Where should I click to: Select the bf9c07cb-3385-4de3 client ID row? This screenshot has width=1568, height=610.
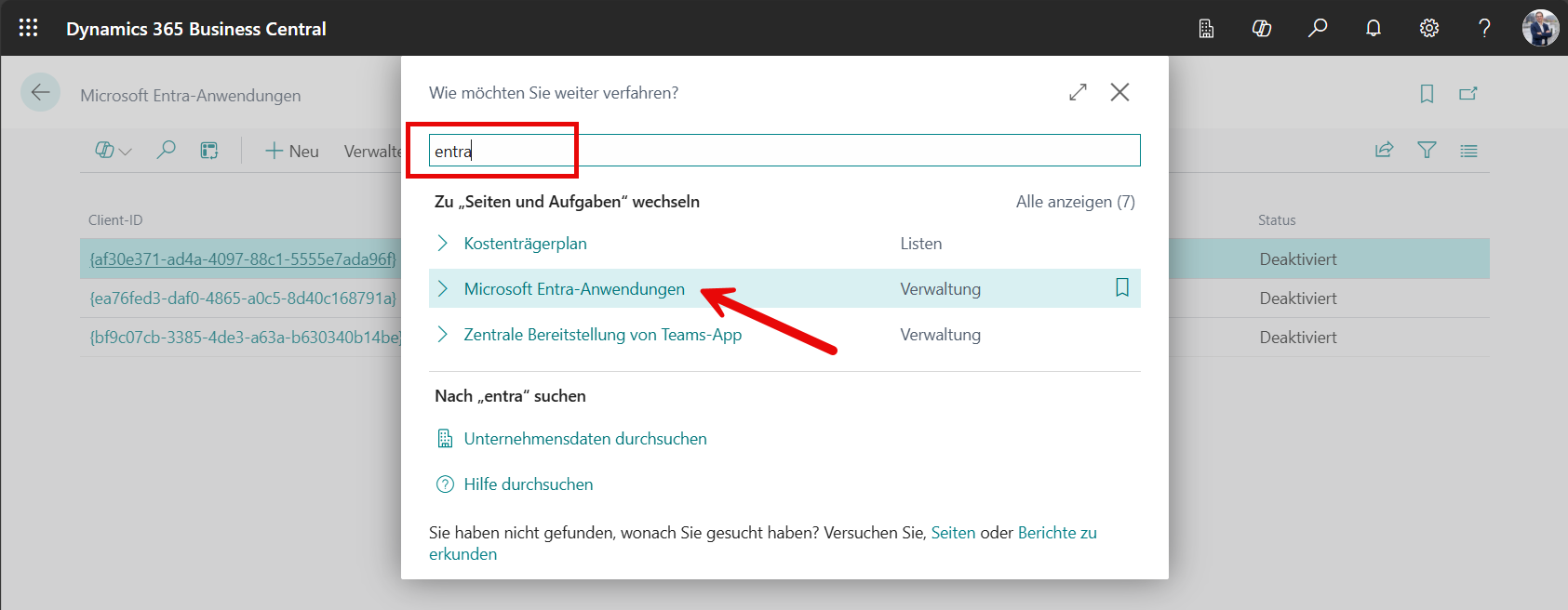tap(245, 338)
